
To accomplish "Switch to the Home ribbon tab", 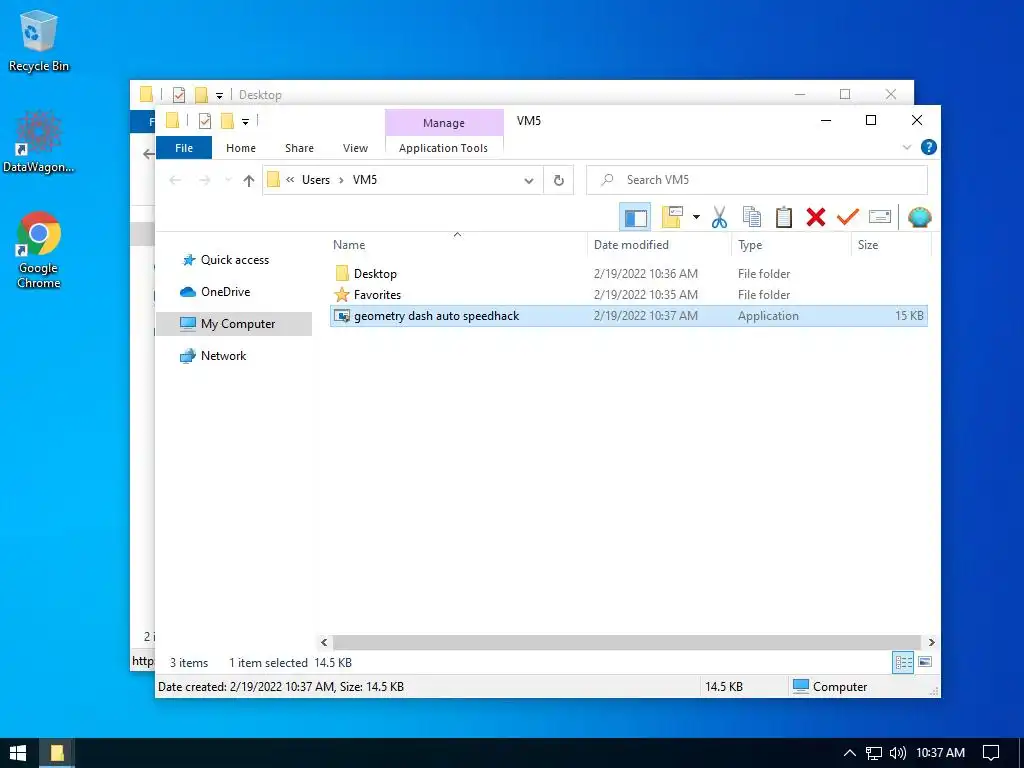I will click(241, 148).
